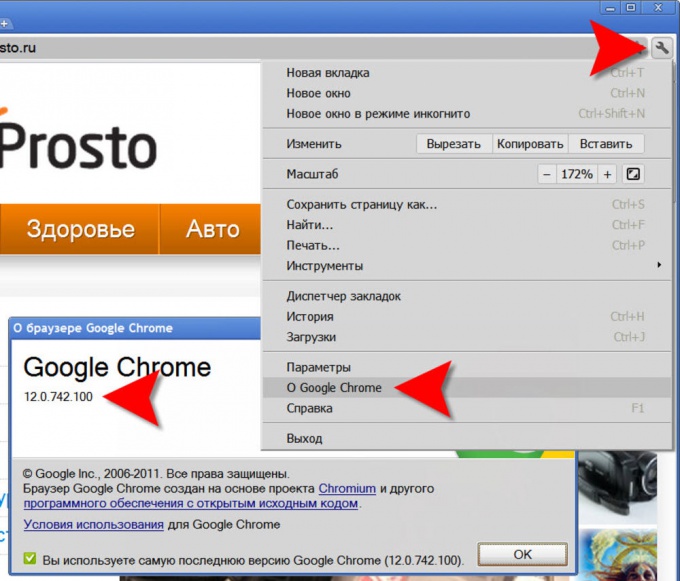The image size is (680, 581).
Task: Select Печать... menu item
Action: click(467, 245)
